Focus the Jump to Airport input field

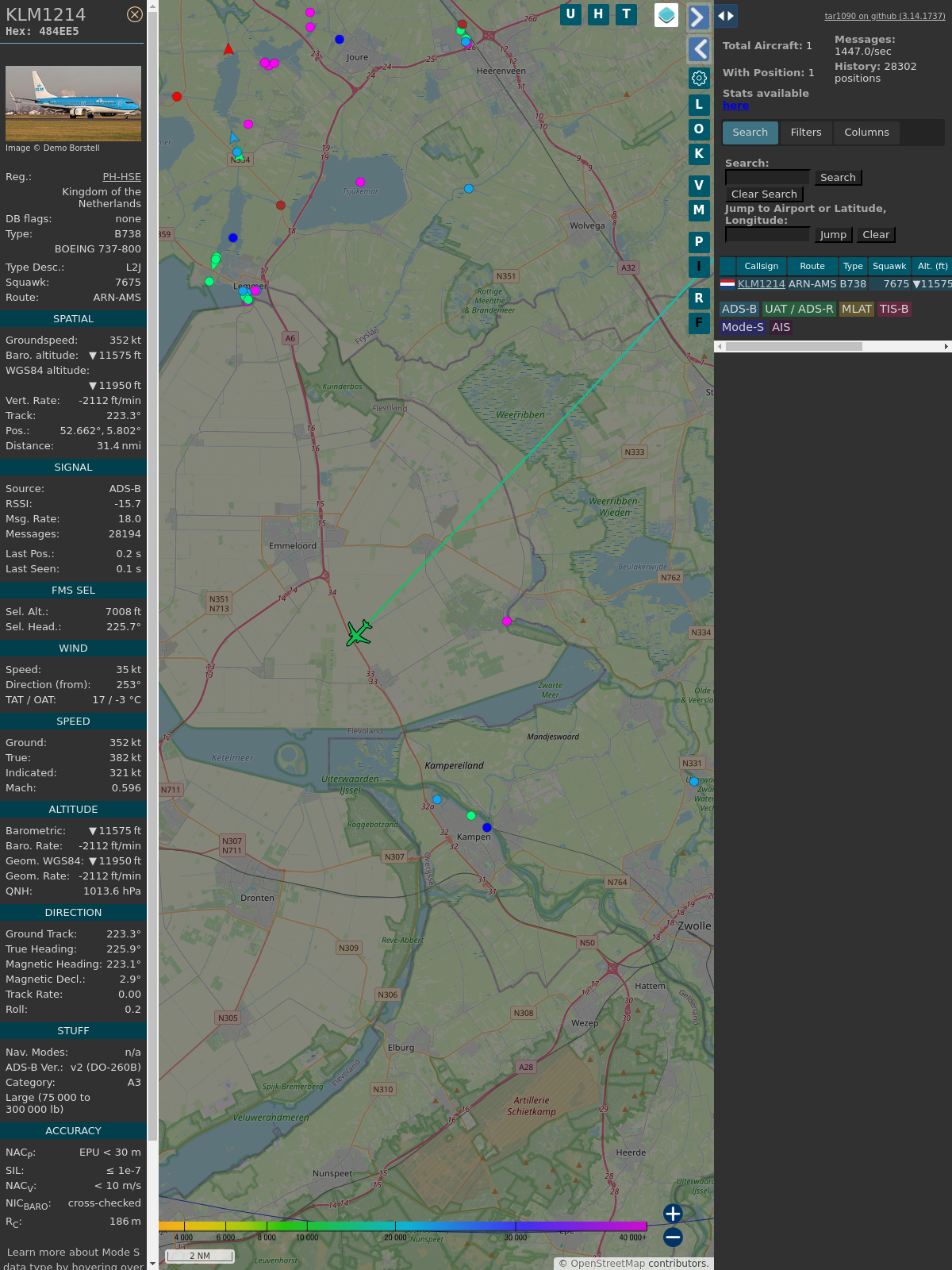(x=767, y=234)
